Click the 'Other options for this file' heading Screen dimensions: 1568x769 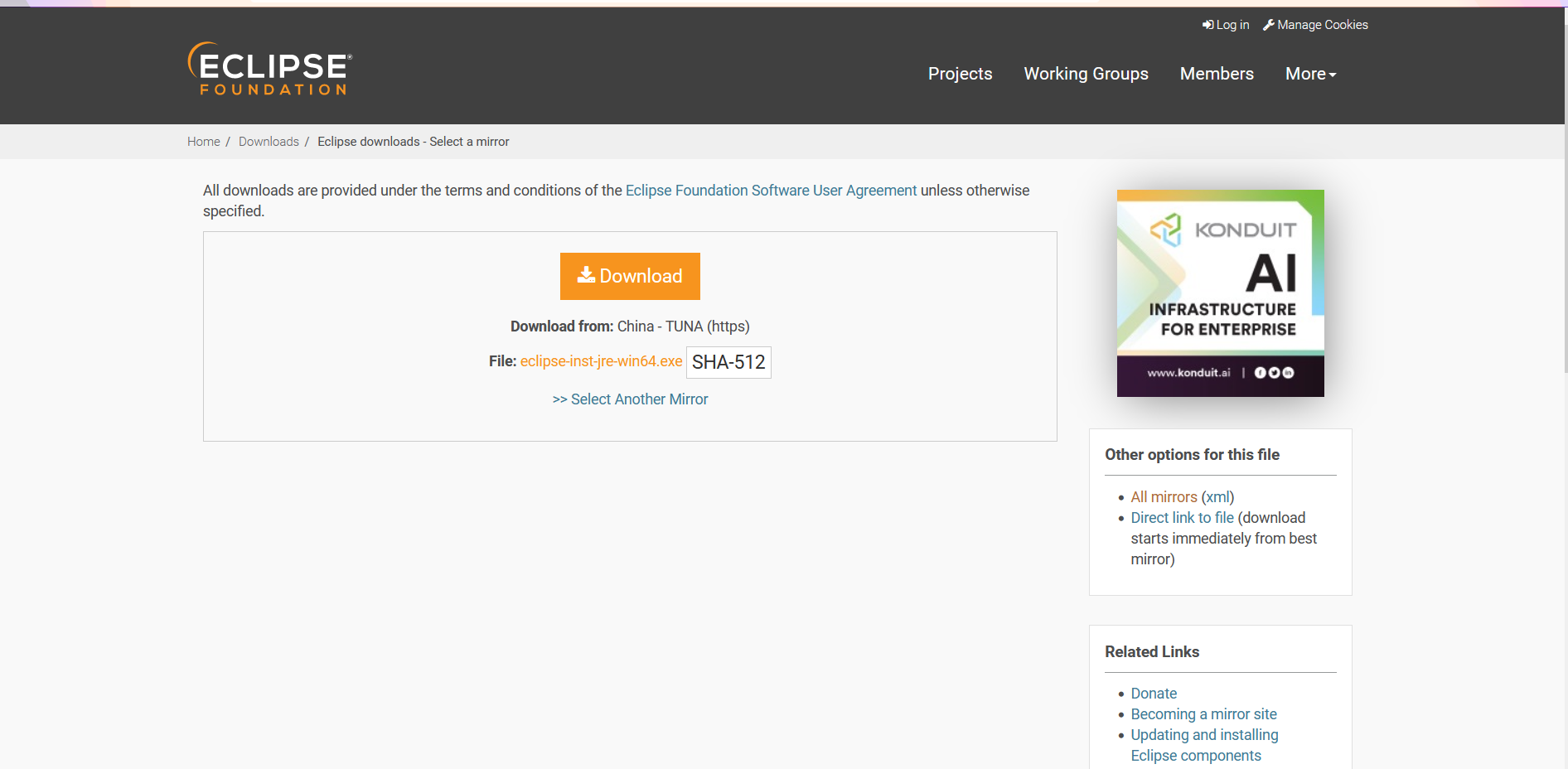click(x=1192, y=455)
